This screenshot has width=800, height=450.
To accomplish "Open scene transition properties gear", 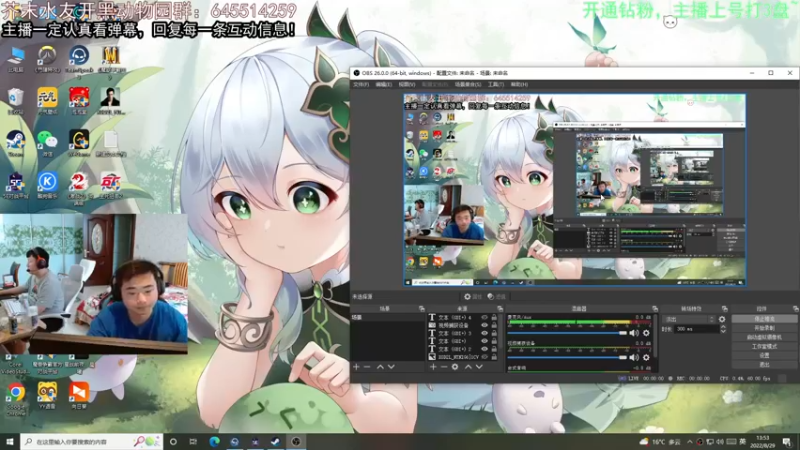I will 722,319.
